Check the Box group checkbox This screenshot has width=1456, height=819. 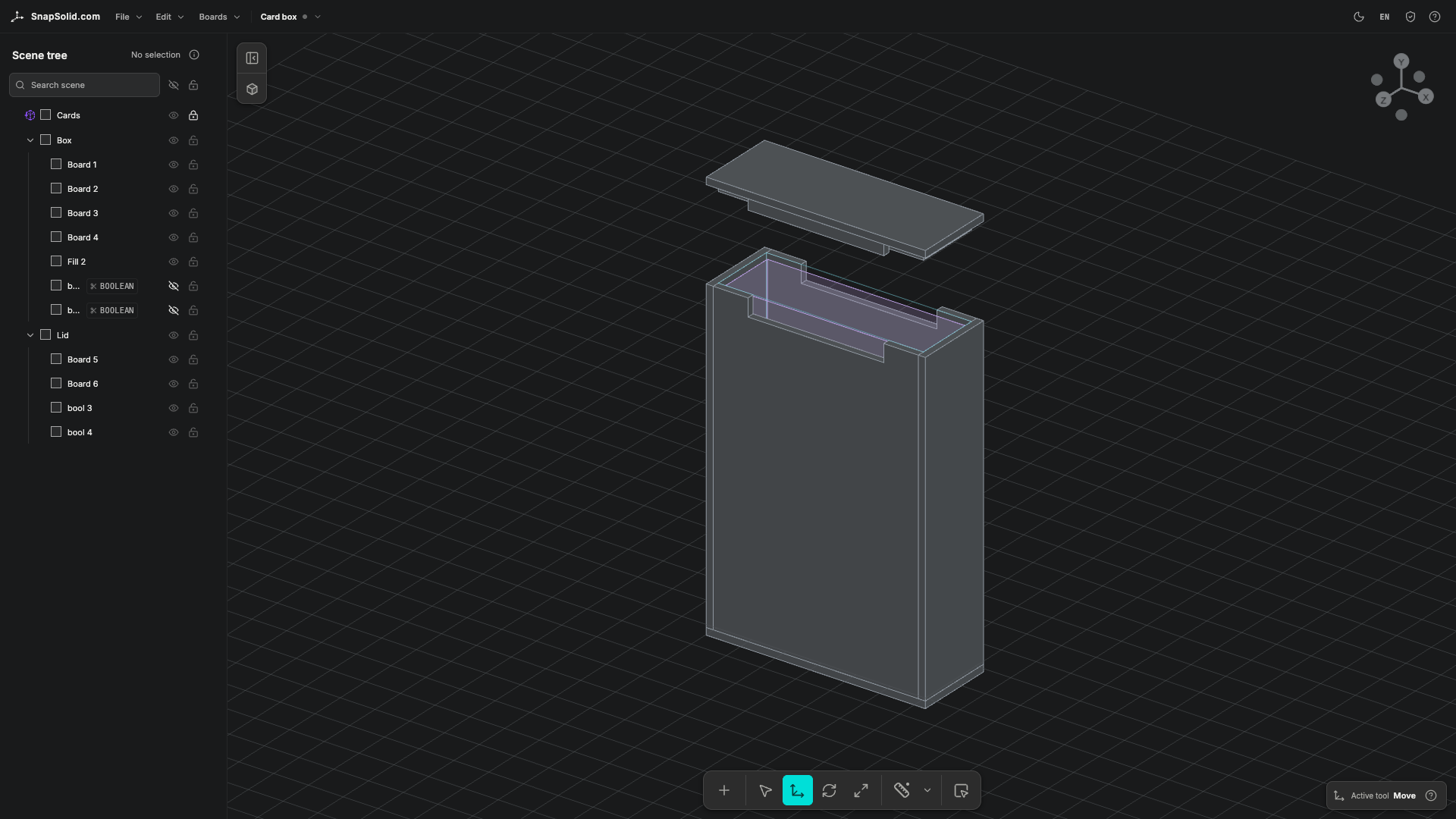click(x=45, y=140)
